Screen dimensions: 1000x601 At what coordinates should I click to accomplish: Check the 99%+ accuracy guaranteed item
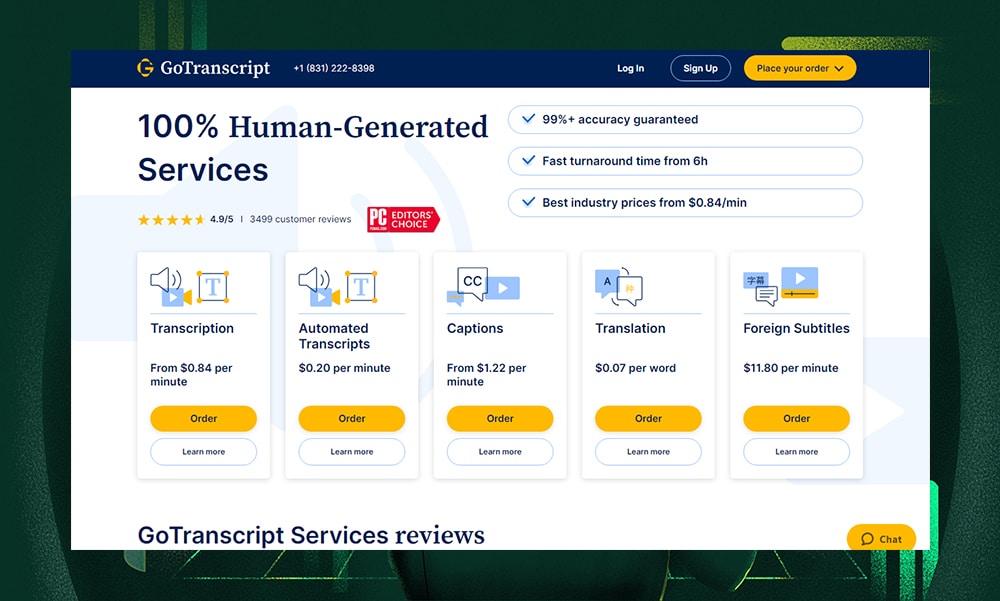click(684, 119)
